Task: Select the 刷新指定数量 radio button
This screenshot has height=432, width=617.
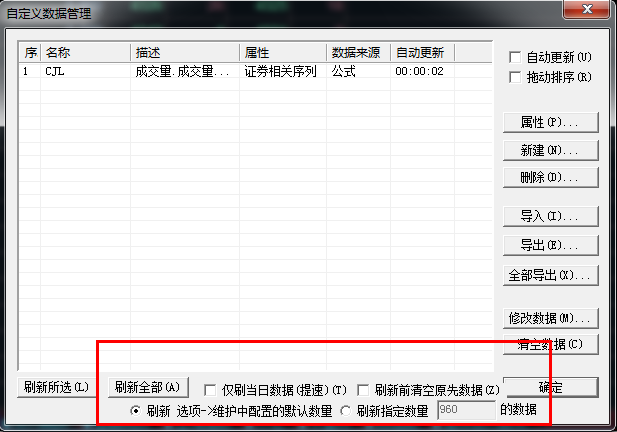Action: [345, 411]
